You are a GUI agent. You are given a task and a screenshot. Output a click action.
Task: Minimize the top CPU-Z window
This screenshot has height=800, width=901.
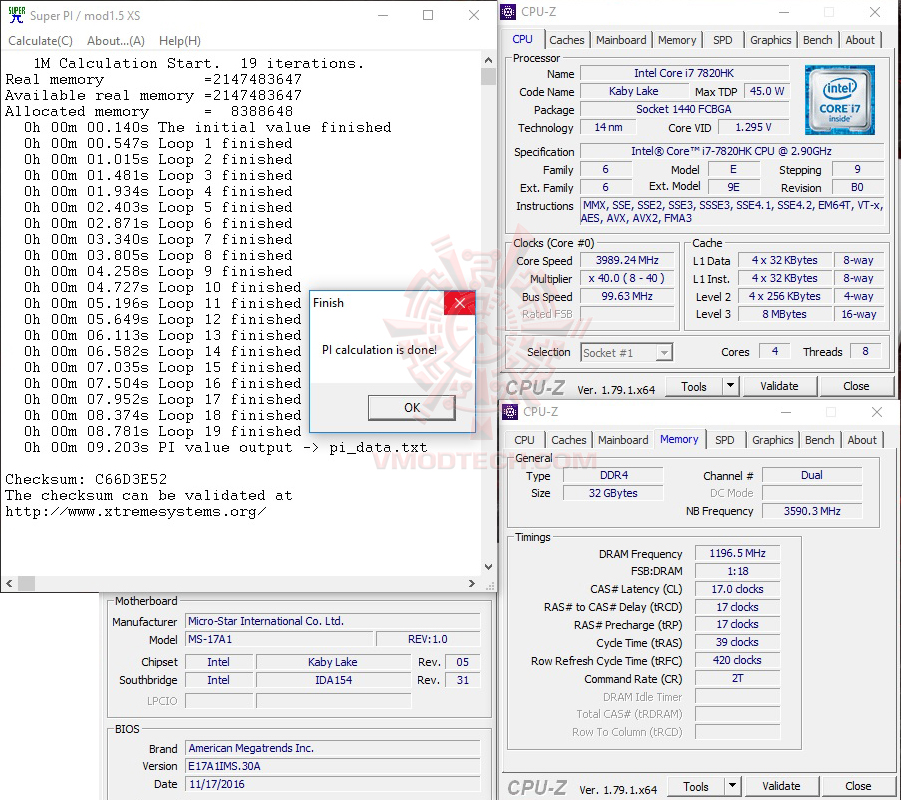(x=784, y=12)
